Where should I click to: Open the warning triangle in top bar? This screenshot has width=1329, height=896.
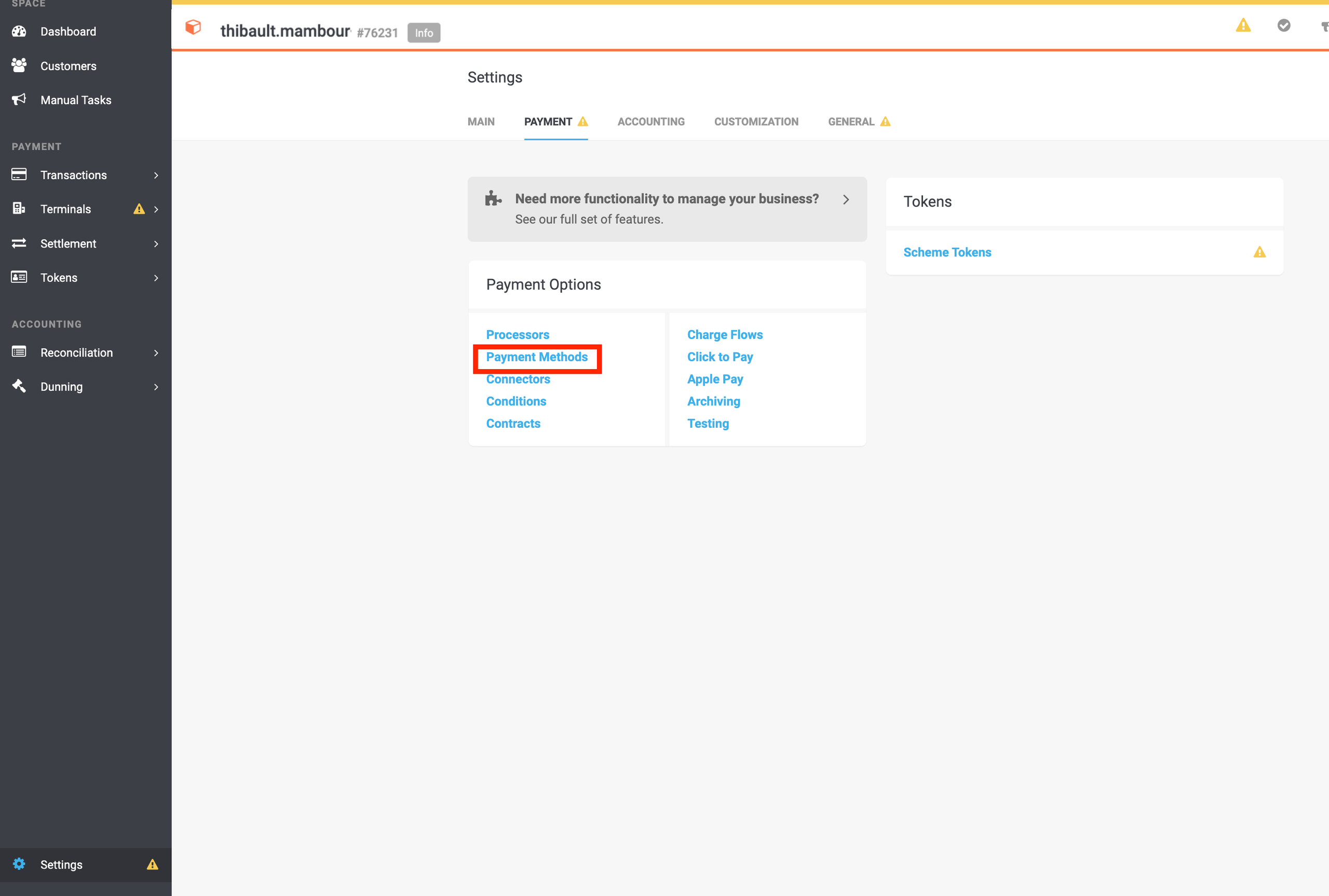(1243, 26)
